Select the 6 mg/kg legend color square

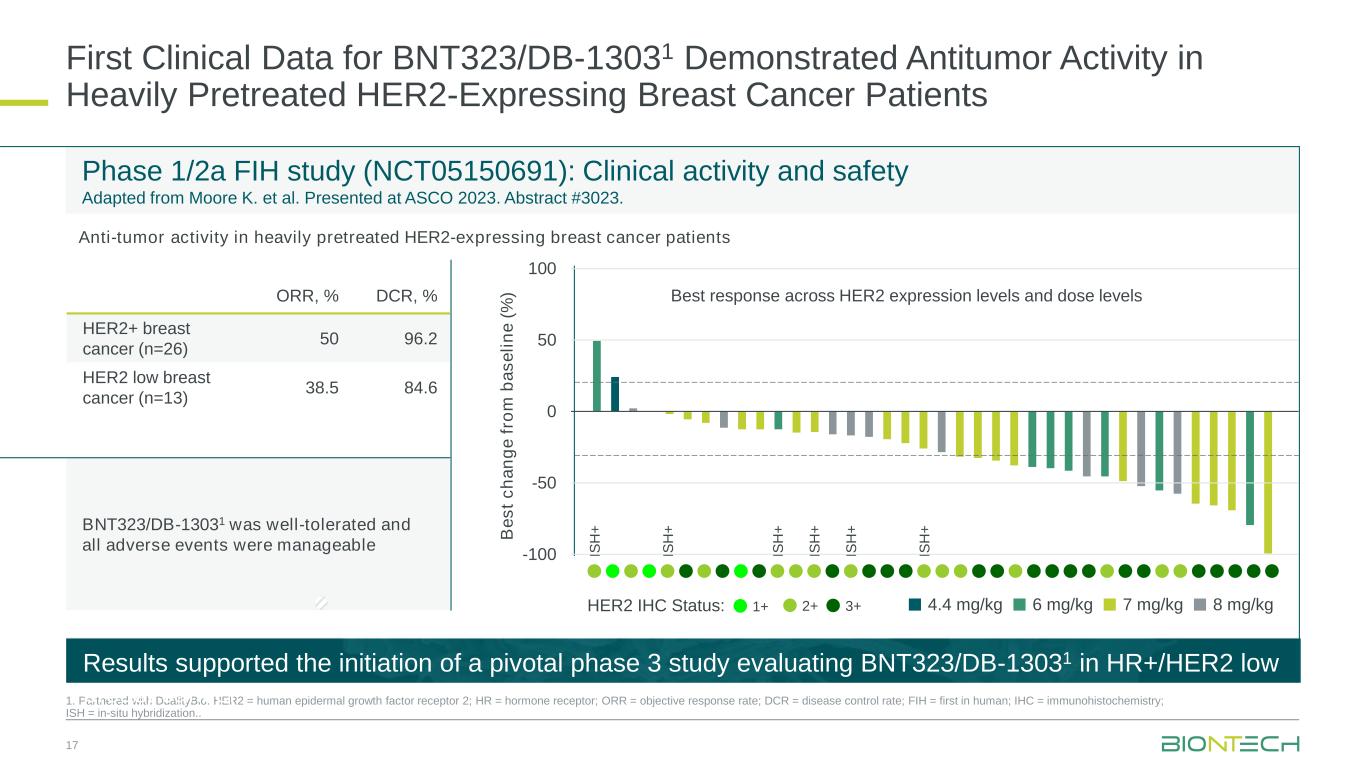[x=1020, y=604]
